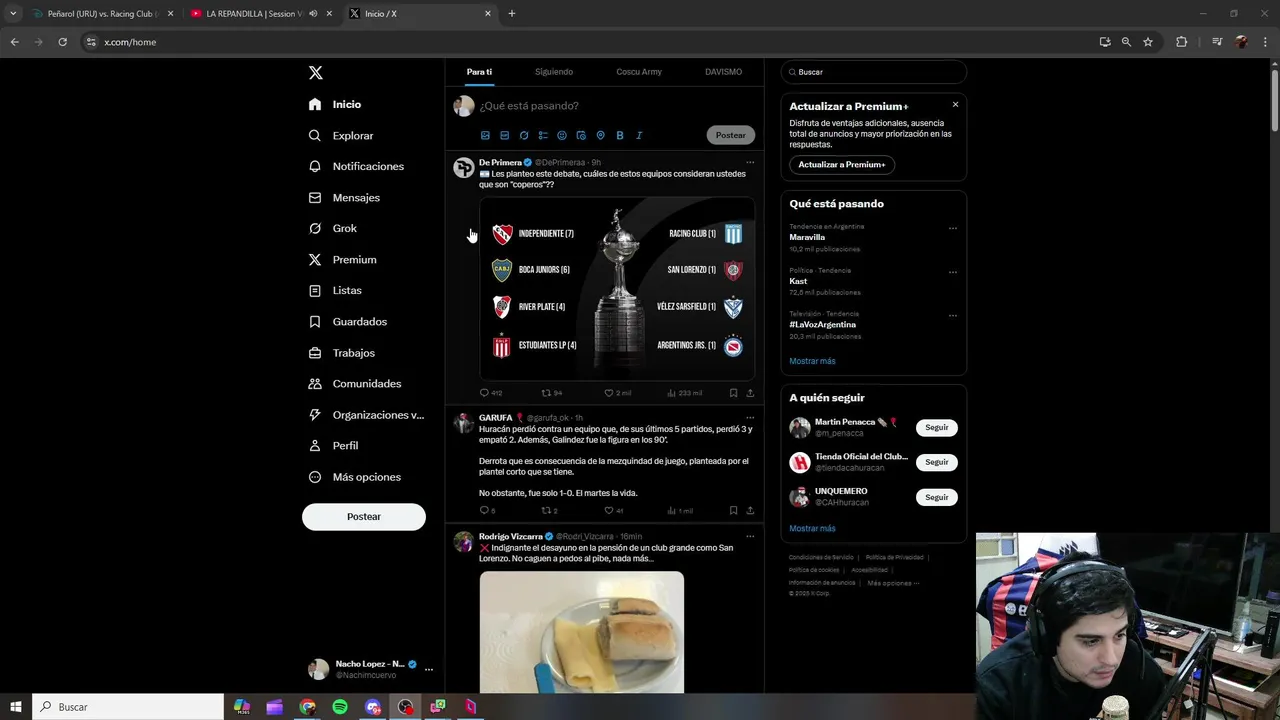Viewport: 1280px width, 720px height.
Task: Open the Explorar search page
Action: 341,135
